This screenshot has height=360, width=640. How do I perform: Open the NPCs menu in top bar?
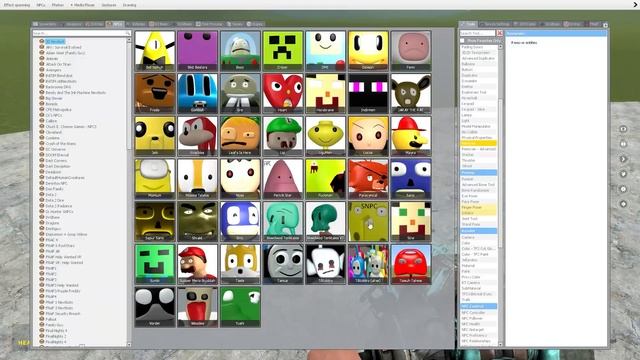[41, 5]
